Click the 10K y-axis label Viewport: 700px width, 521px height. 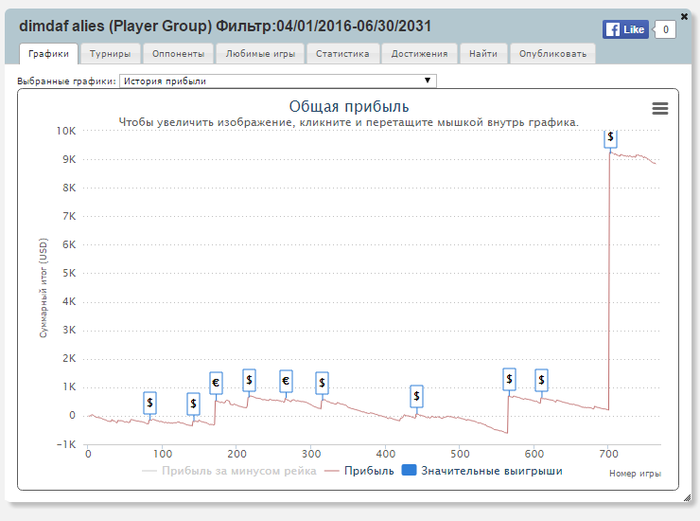pyautogui.click(x=66, y=131)
